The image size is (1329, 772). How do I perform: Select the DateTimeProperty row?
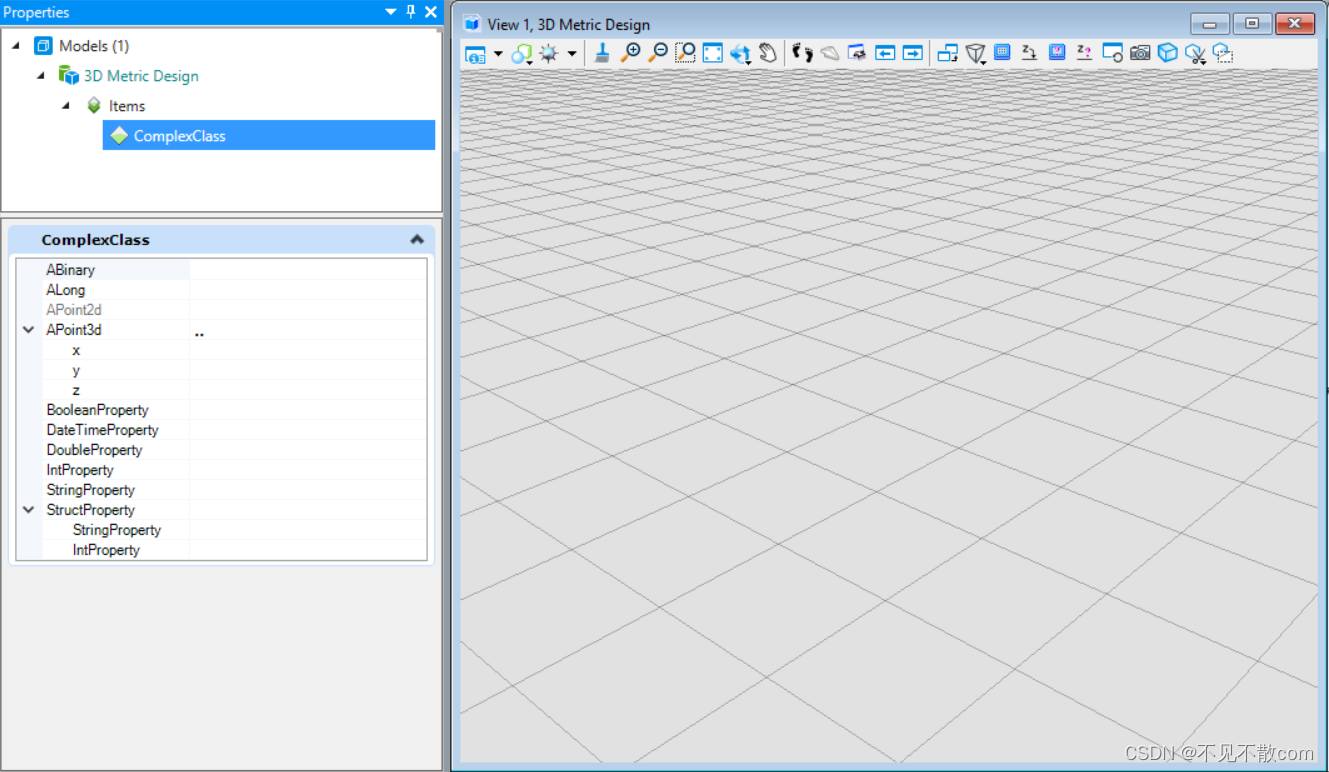222,430
